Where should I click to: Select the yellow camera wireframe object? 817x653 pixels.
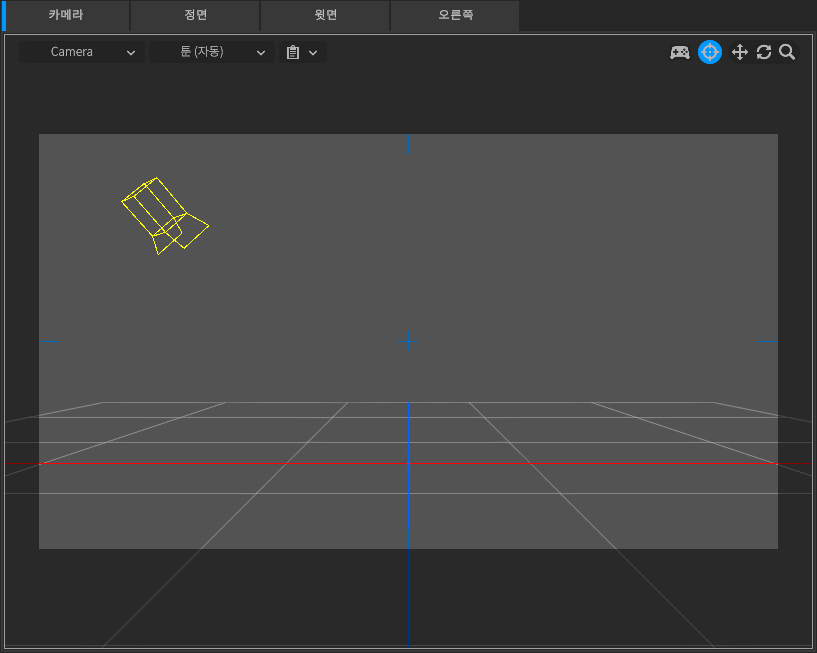pyautogui.click(x=160, y=214)
